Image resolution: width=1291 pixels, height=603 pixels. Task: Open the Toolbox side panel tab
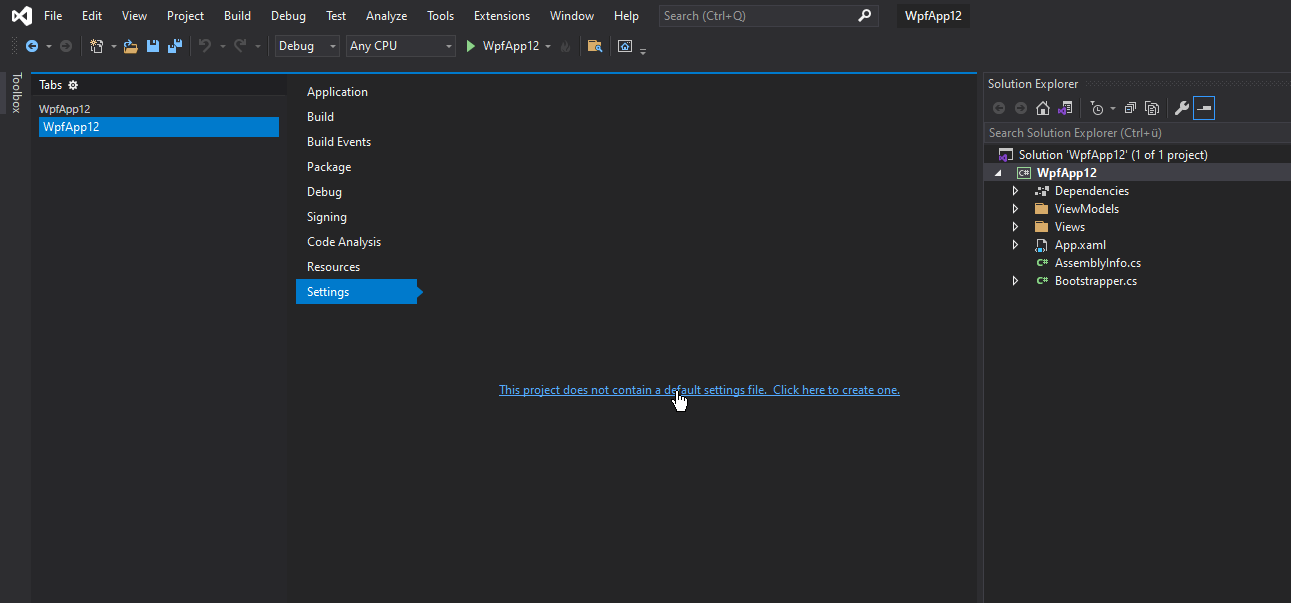point(15,92)
